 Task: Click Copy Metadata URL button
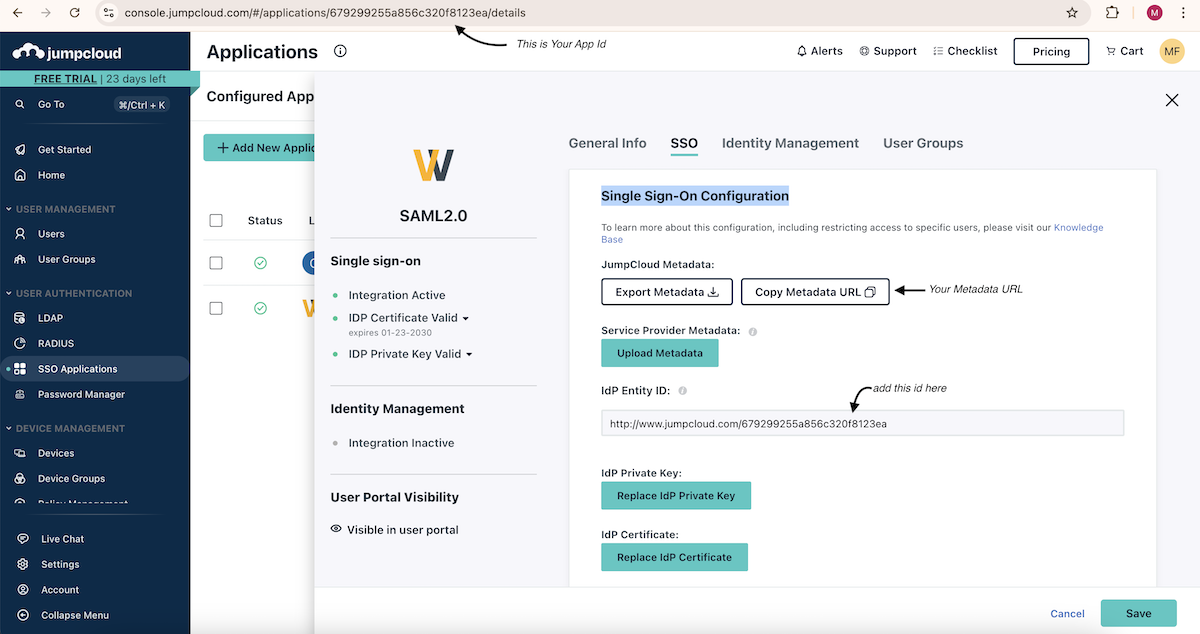click(815, 292)
